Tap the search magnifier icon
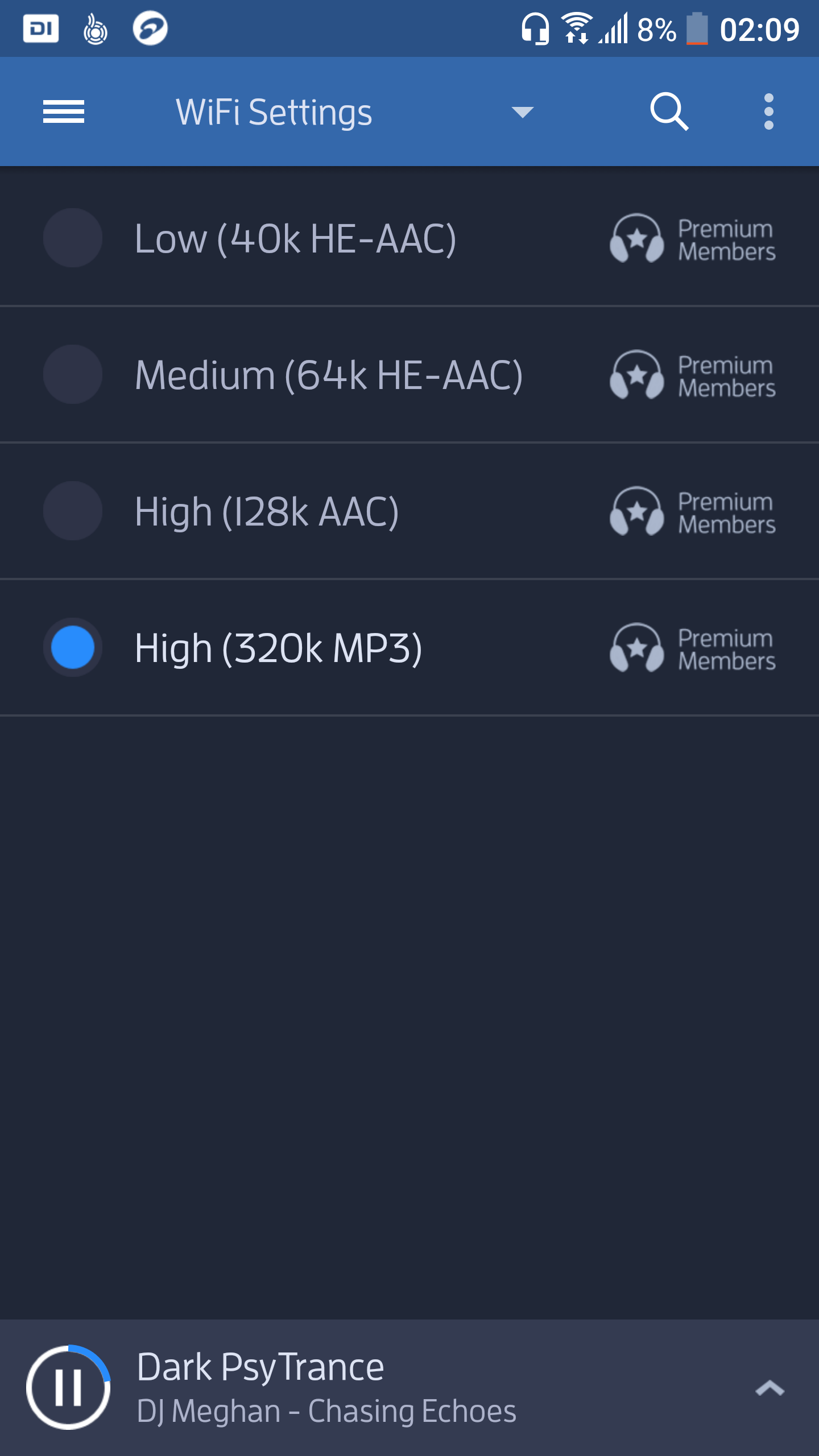This screenshot has width=819, height=1456. (x=669, y=111)
